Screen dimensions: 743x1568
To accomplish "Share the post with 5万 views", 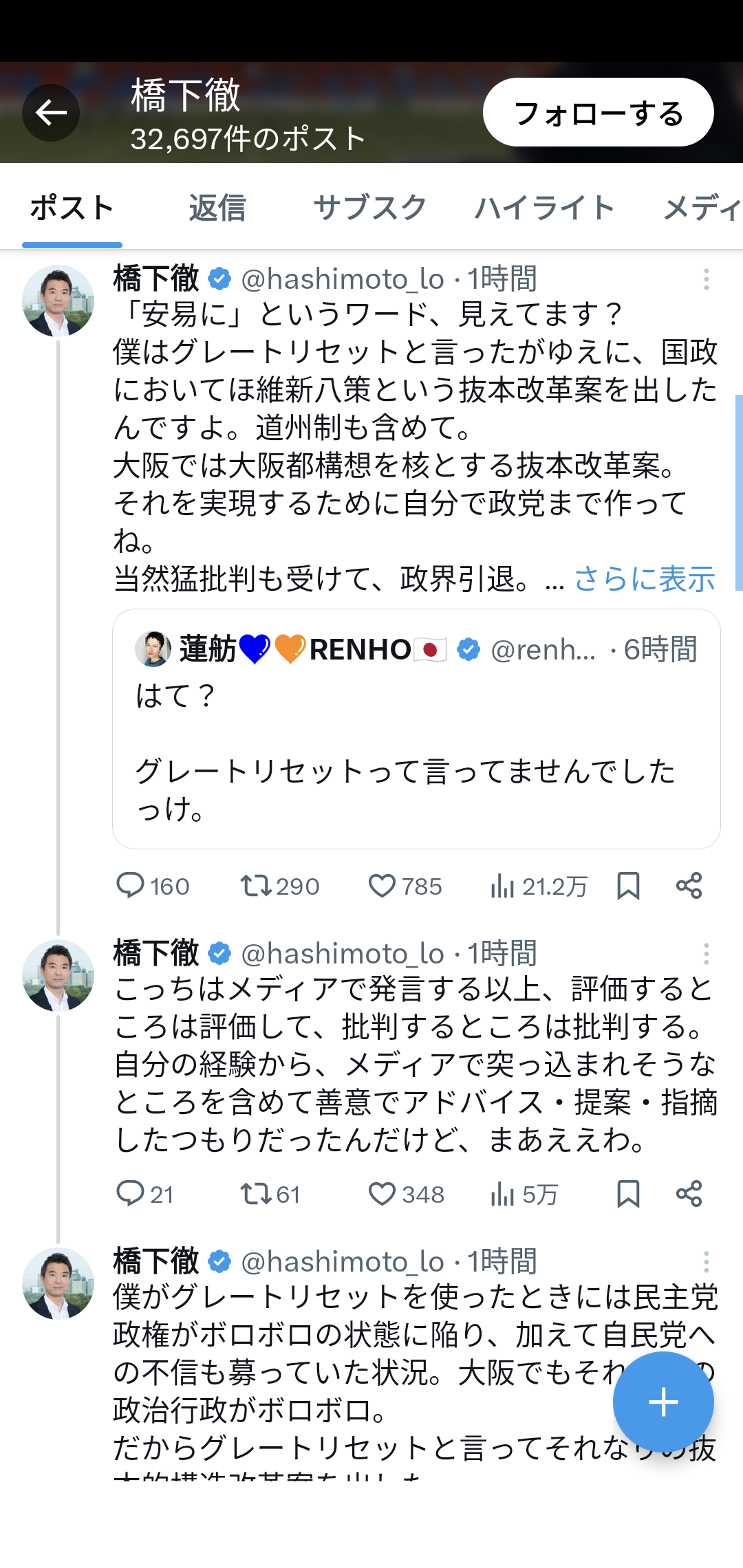I will tap(689, 1194).
